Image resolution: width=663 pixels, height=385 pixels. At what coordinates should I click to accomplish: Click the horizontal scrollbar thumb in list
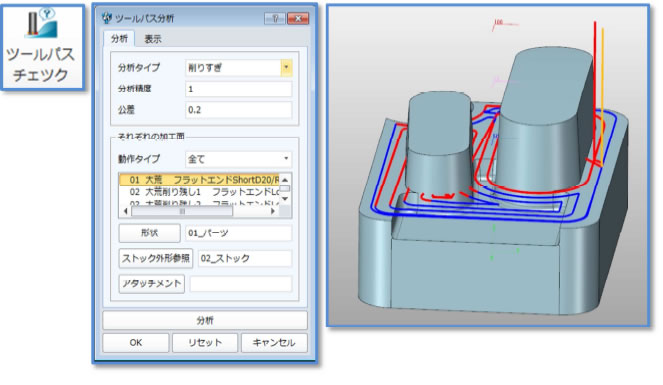pos(182,211)
